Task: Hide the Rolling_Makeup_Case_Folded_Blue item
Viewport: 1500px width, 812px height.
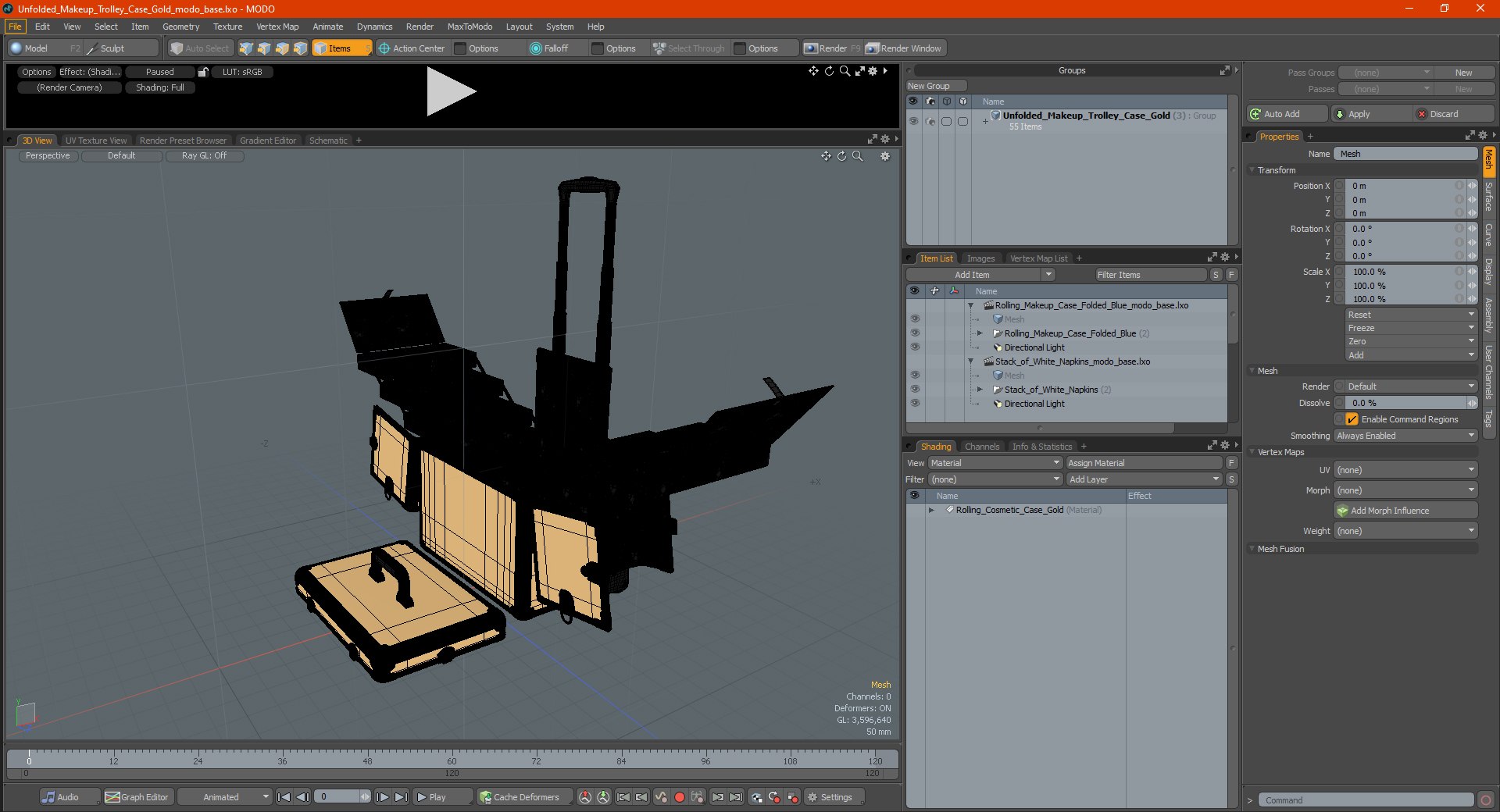Action: 915,333
